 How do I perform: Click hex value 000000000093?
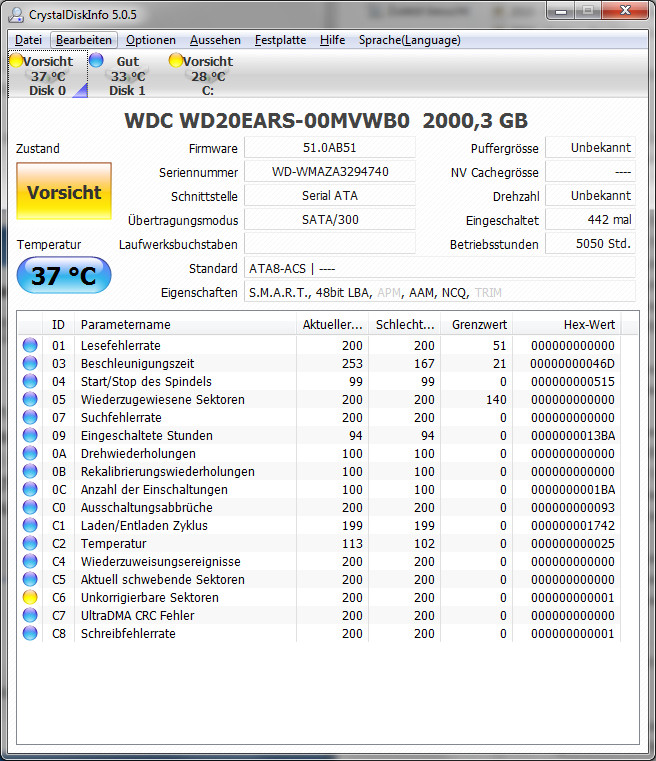[573, 507]
